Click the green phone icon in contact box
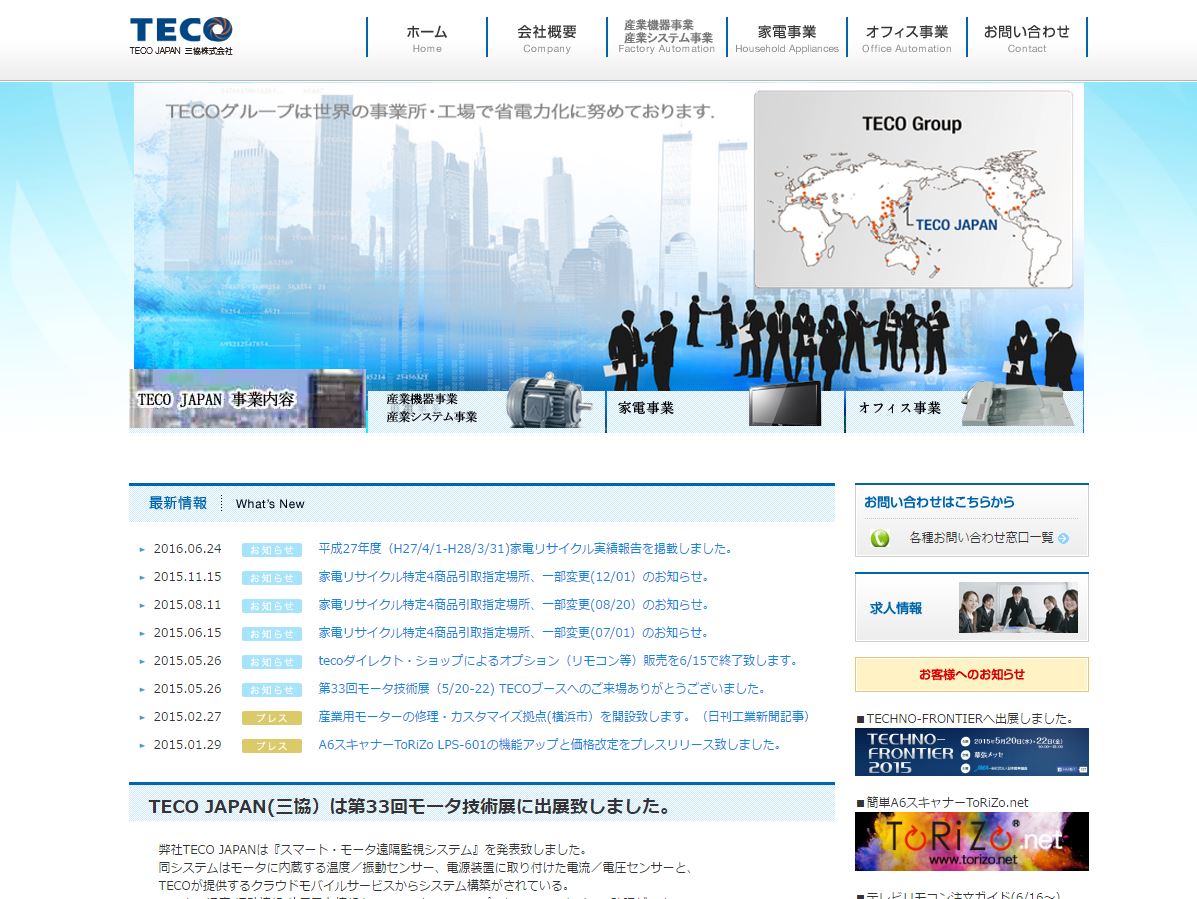The height and width of the screenshot is (899, 1197). 879,539
